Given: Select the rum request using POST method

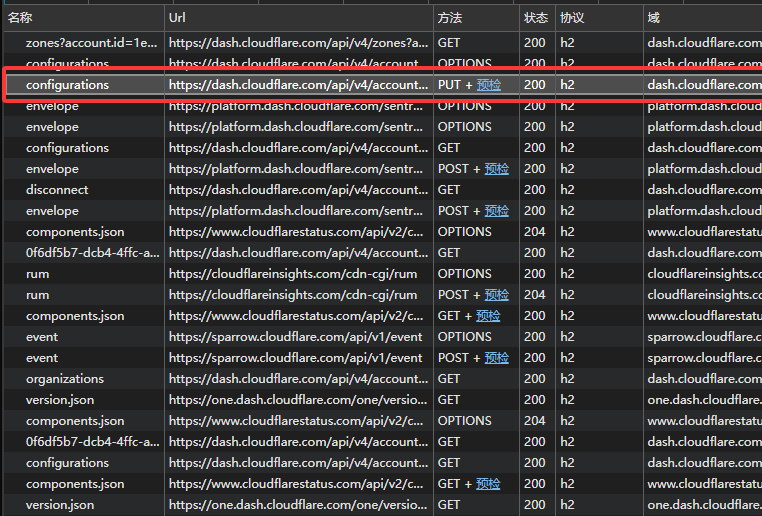Looking at the screenshot, I should pos(37,295).
